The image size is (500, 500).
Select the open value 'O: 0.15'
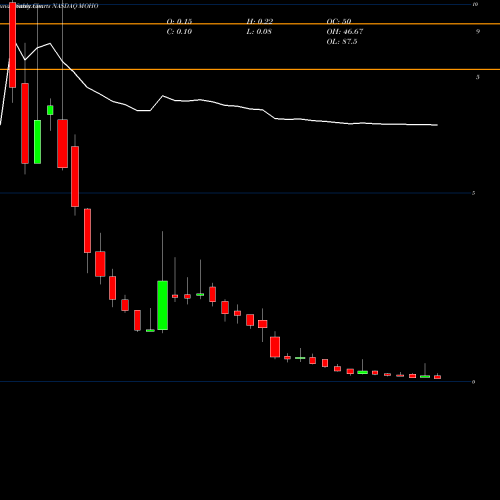point(179,21)
